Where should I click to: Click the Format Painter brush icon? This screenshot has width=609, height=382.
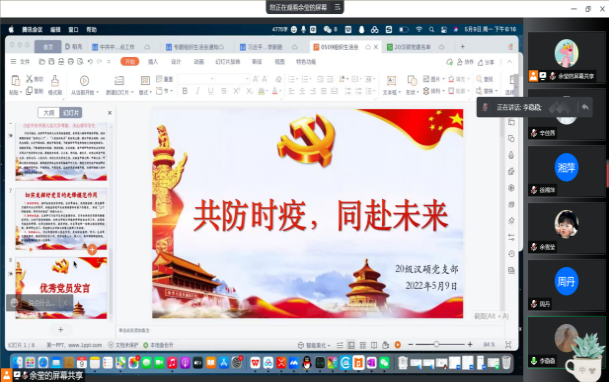click(x=55, y=81)
